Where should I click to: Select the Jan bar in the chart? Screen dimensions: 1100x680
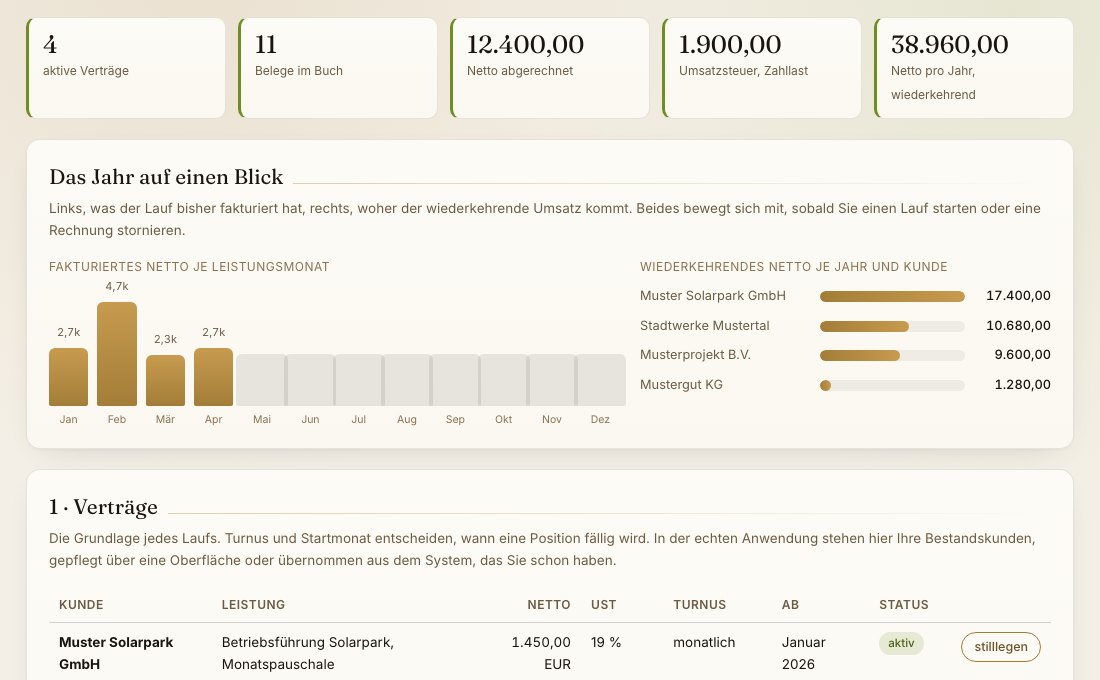[x=69, y=377]
